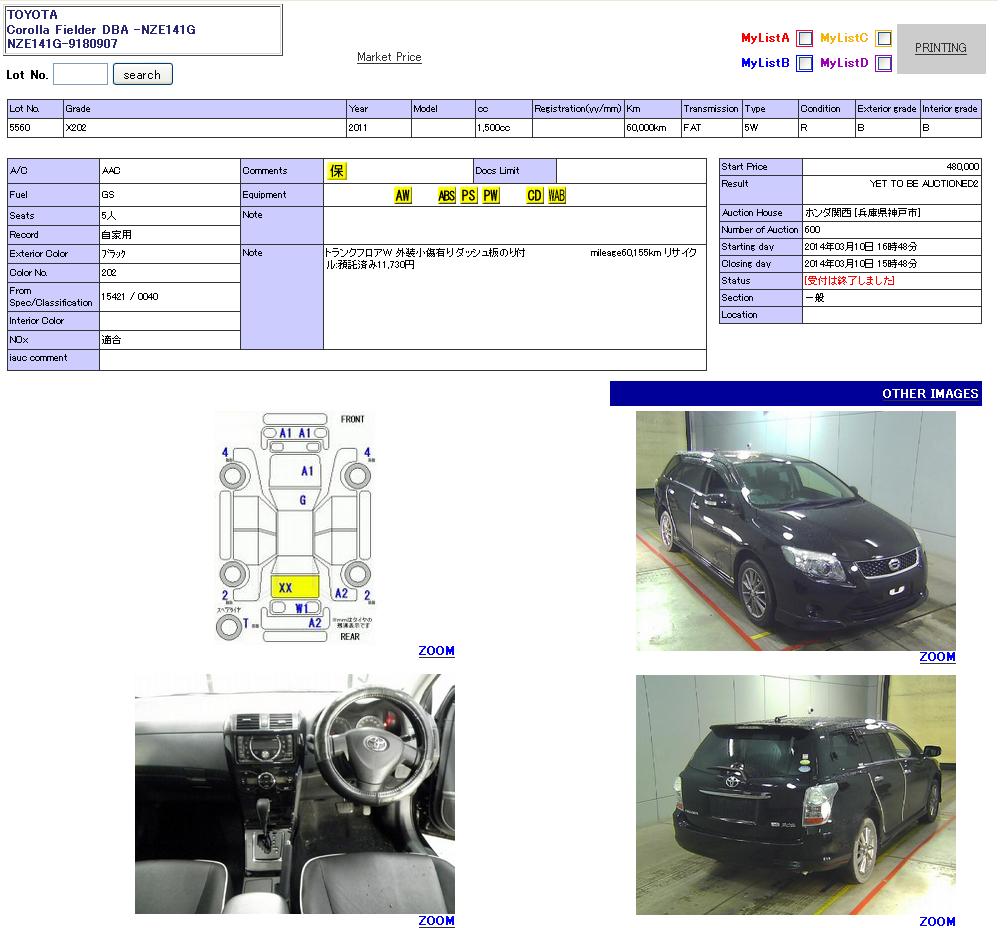Open ZOOM link under the inspection diagram
Screen dimensions: 1005x928
tap(436, 651)
